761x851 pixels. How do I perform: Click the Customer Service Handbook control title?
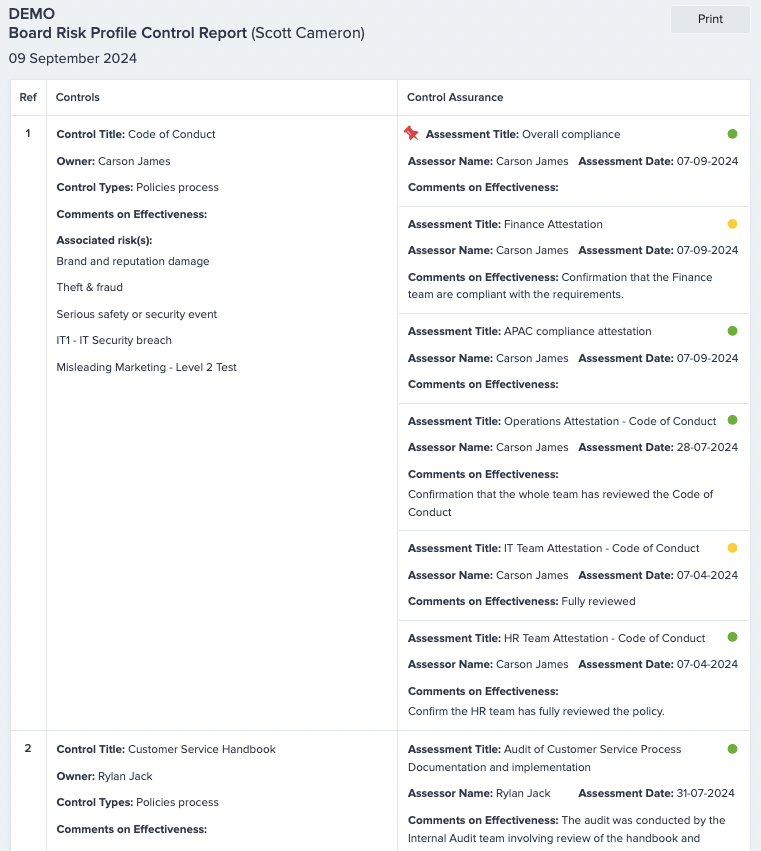point(202,749)
